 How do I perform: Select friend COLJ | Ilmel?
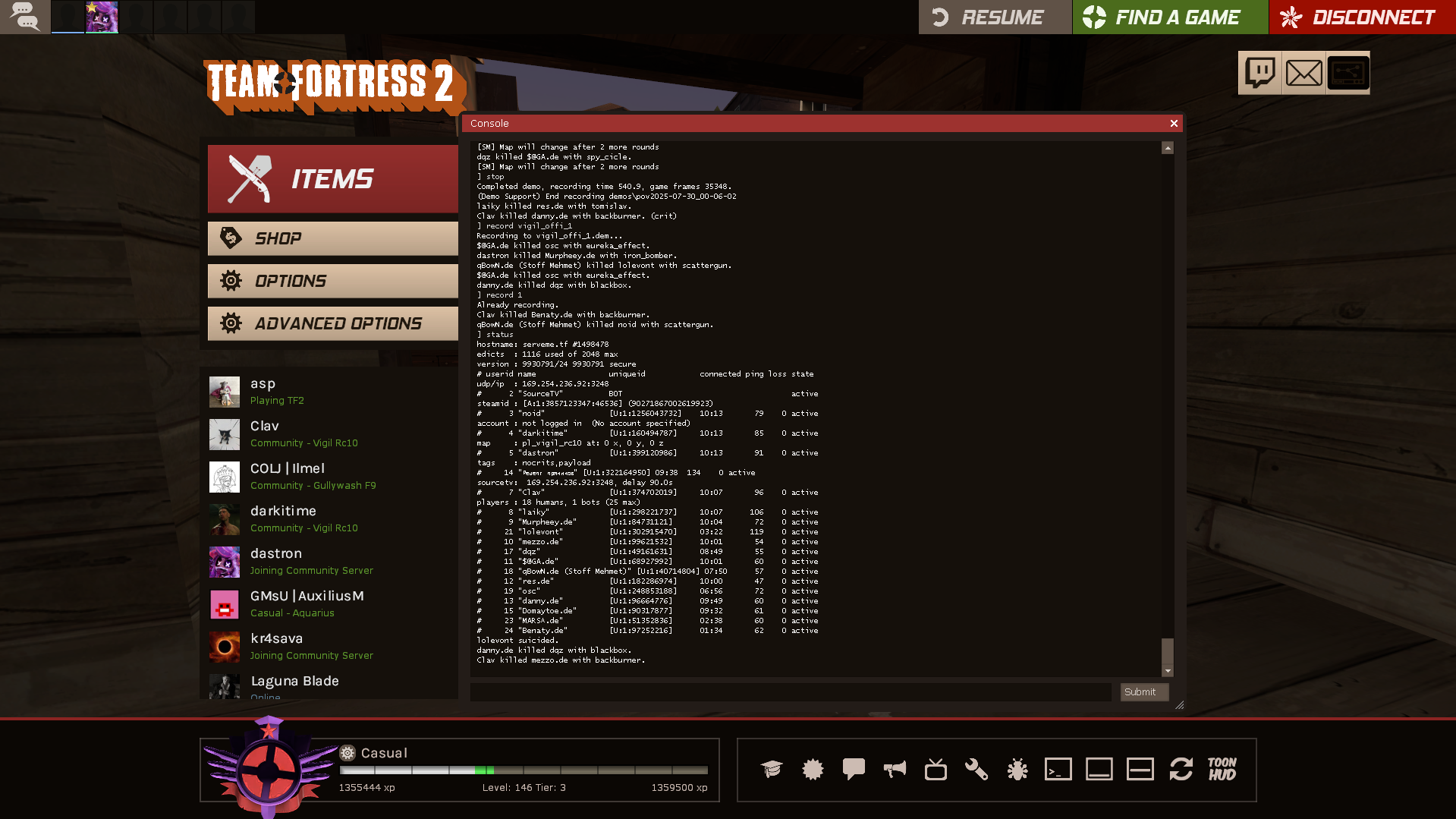(332, 477)
